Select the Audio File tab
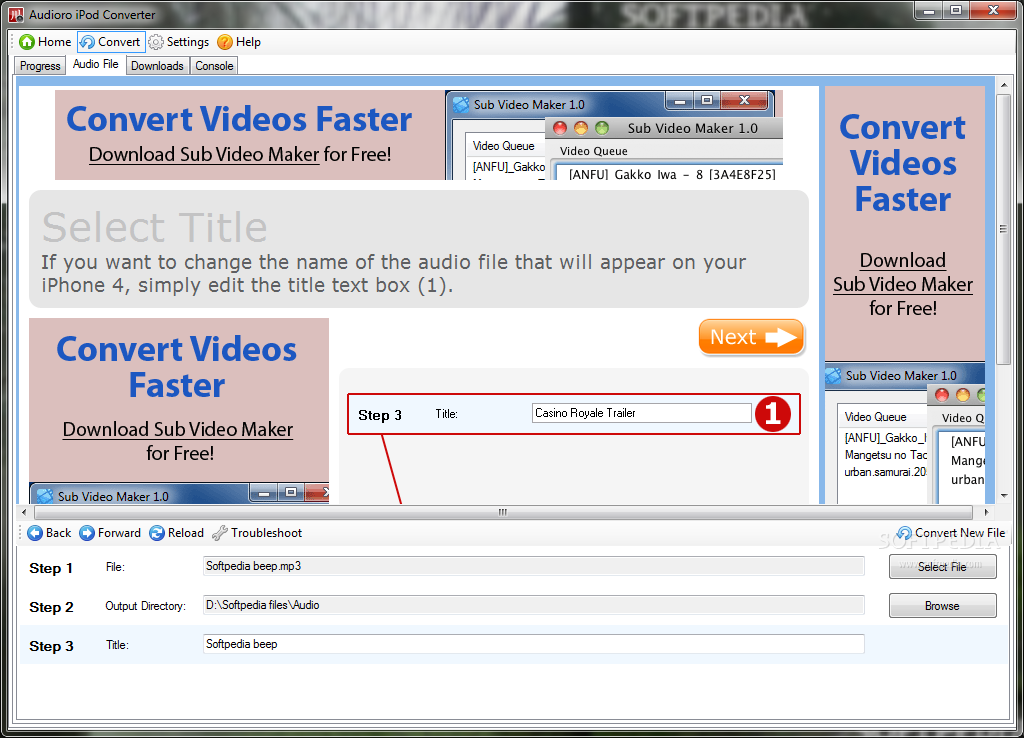This screenshot has width=1024, height=738. (x=95, y=64)
